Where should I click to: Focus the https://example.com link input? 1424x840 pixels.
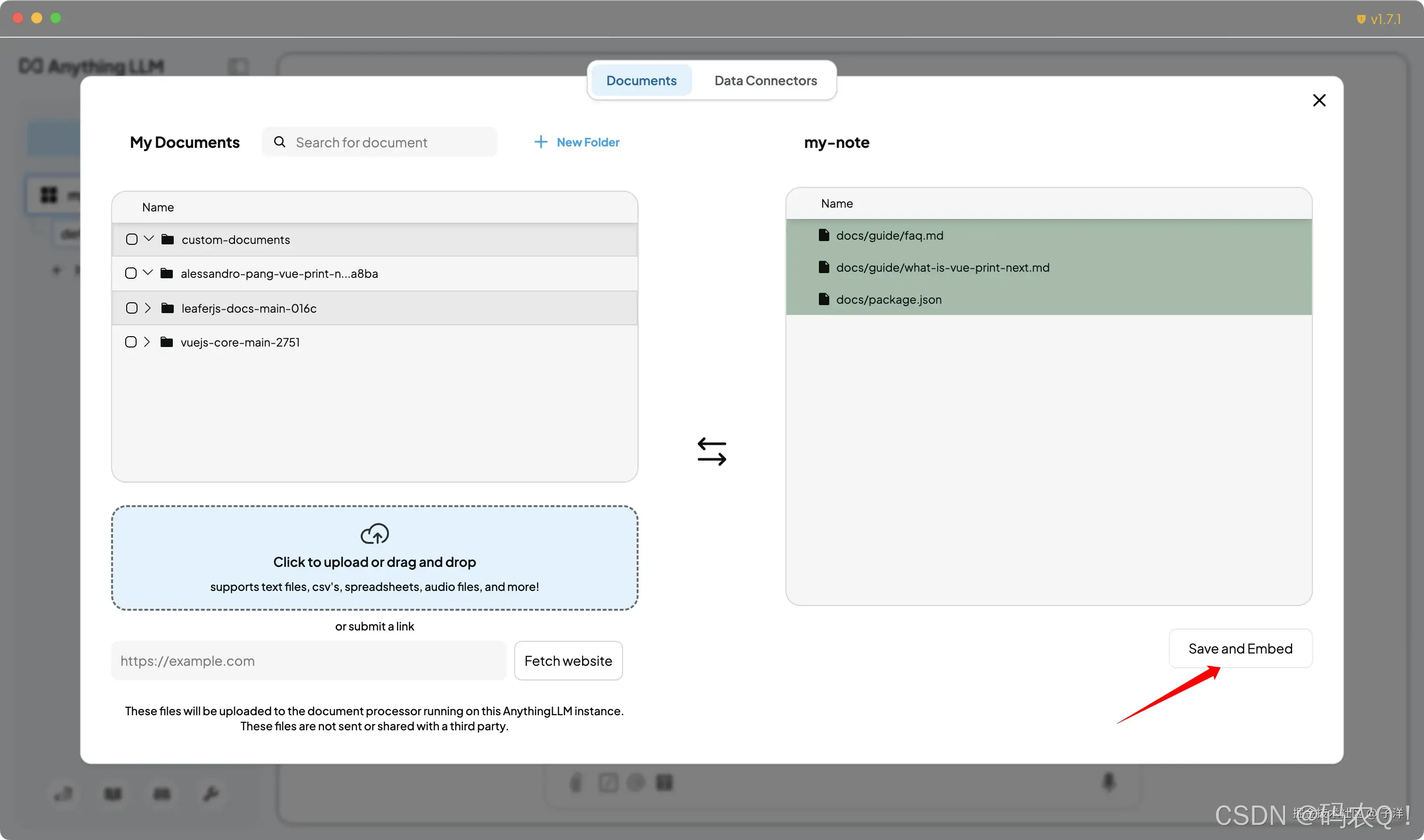click(x=308, y=661)
